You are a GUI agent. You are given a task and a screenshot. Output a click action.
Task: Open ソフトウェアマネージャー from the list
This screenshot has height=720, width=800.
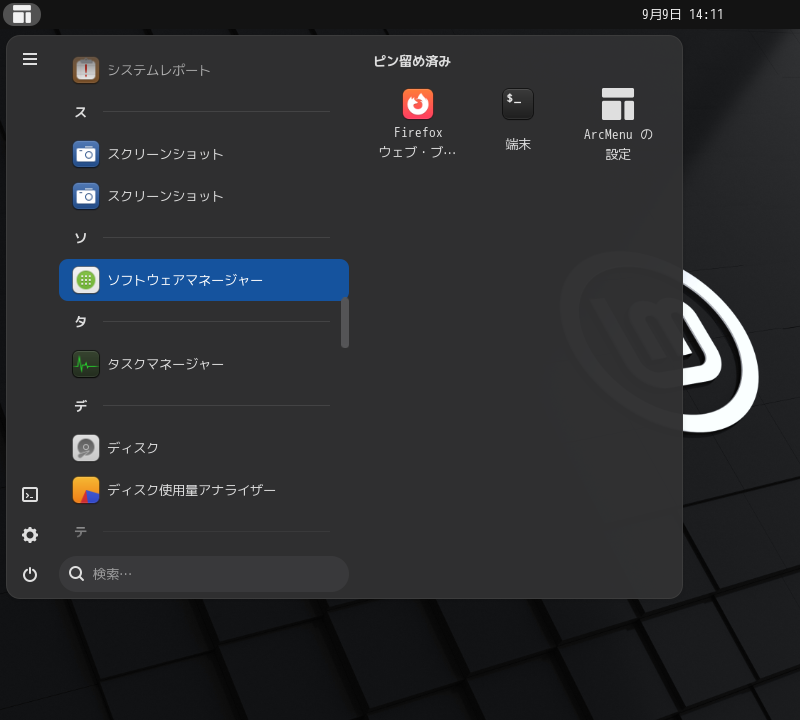(204, 280)
